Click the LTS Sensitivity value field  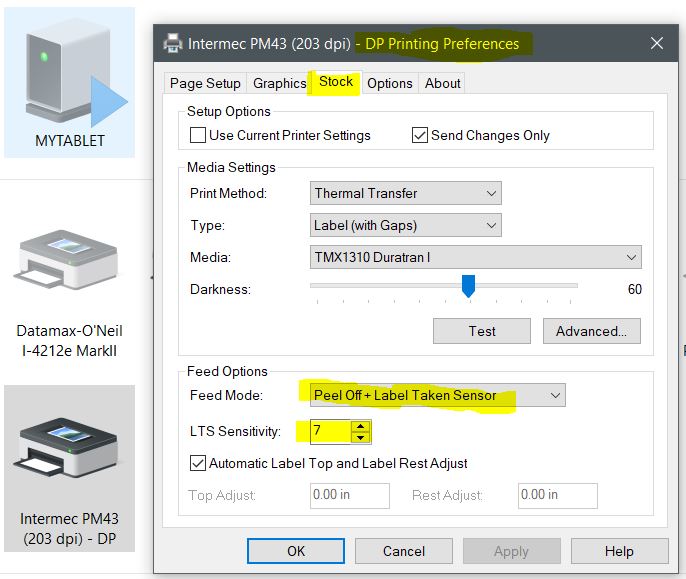pyautogui.click(x=329, y=432)
